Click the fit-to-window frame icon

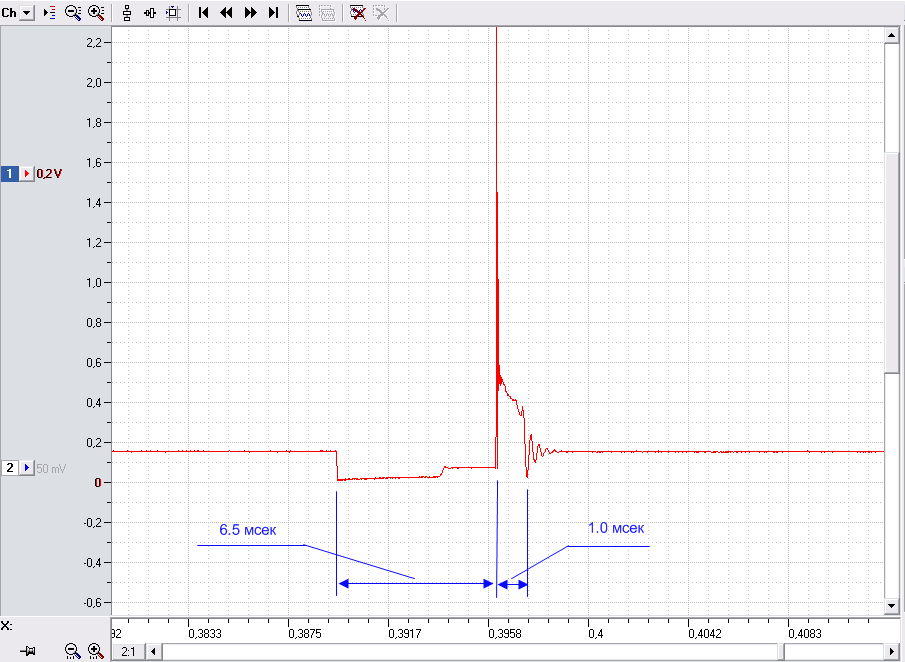[x=173, y=13]
